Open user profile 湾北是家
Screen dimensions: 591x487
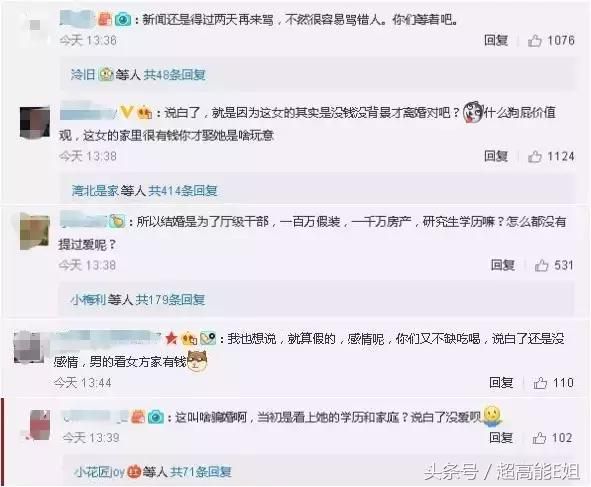click(95, 191)
